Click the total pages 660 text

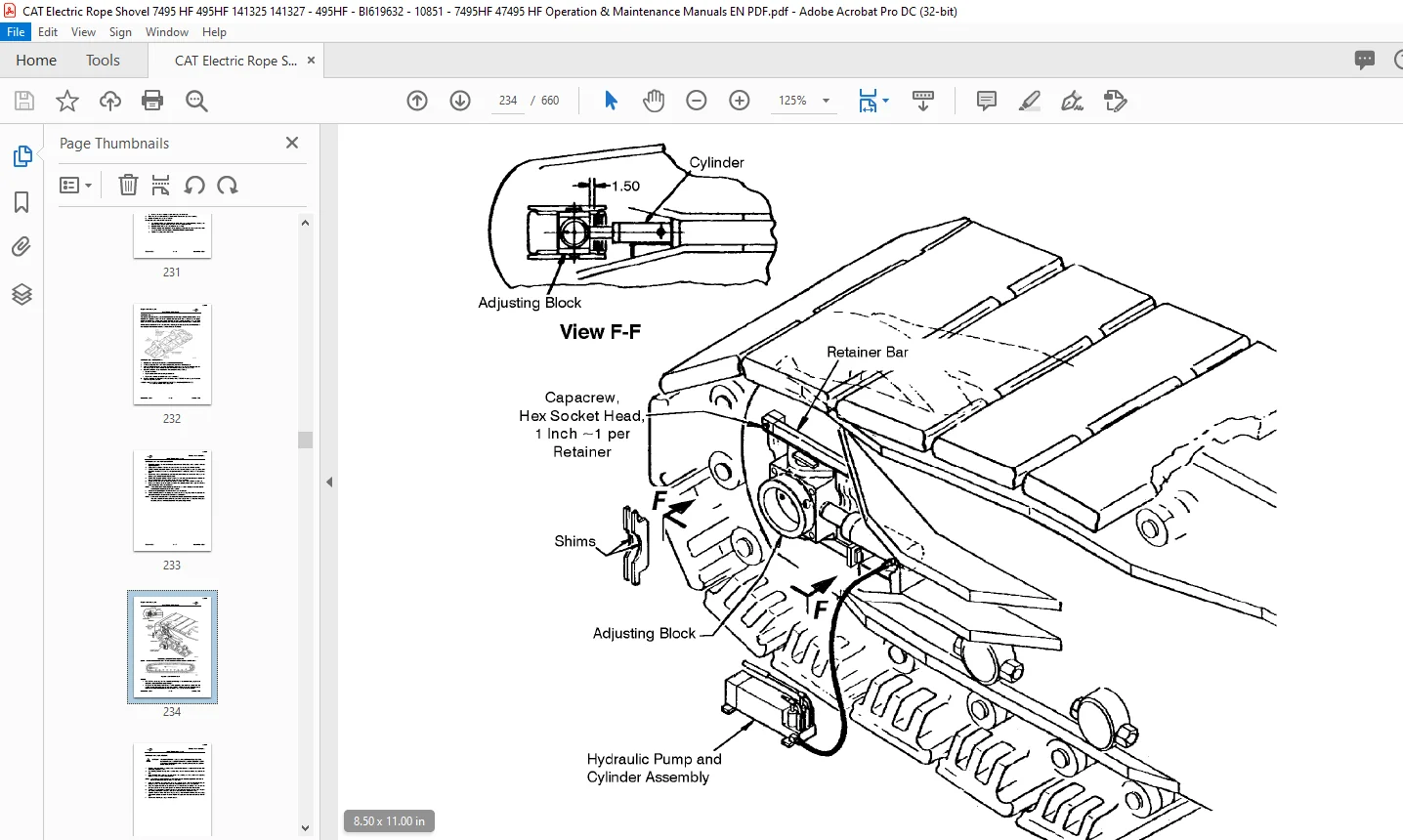click(550, 101)
